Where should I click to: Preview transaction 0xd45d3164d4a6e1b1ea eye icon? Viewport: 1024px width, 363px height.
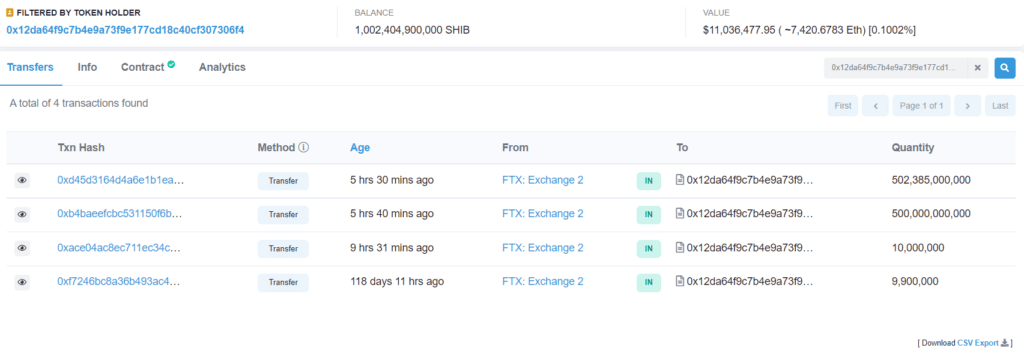pyautogui.click(x=22, y=180)
